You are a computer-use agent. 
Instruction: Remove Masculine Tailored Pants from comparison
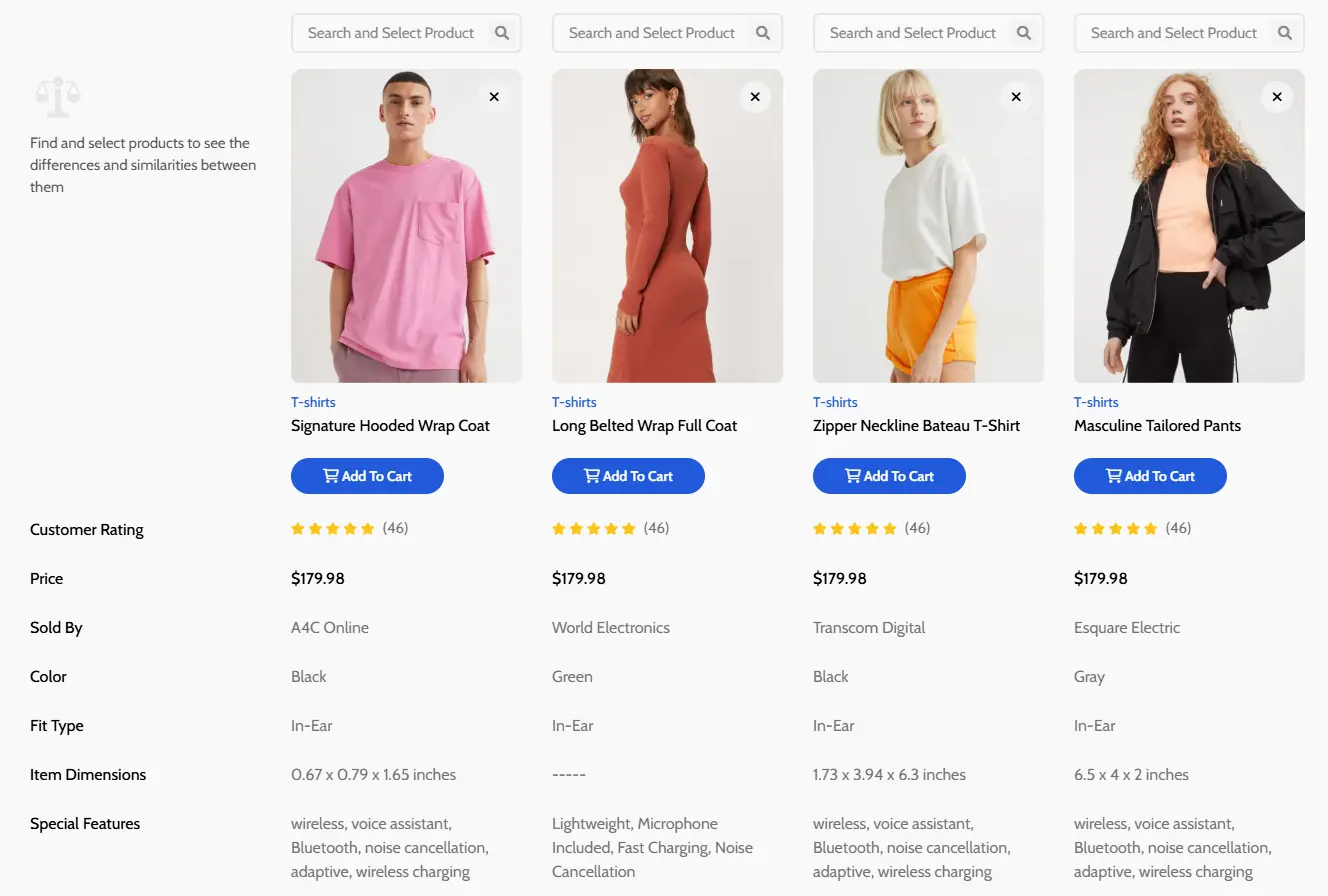tap(1277, 97)
